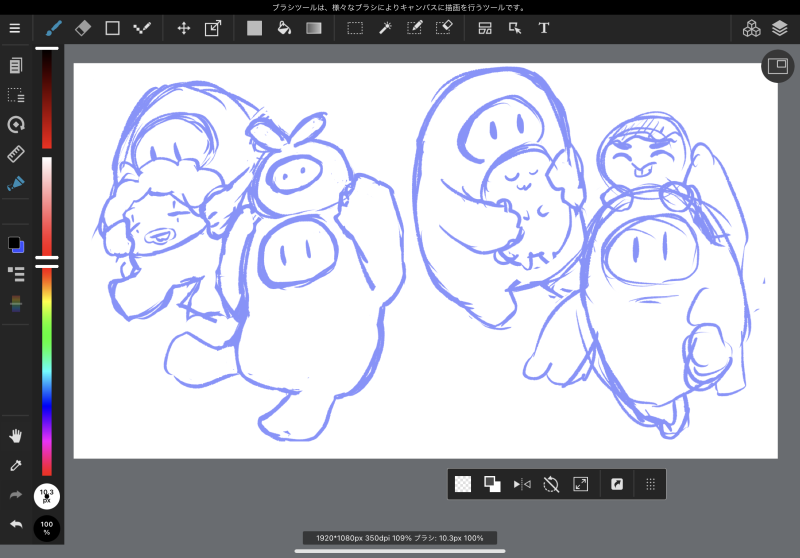The width and height of the screenshot is (800, 558).
Task: Select the Hand pan tool
Action: pos(16,436)
